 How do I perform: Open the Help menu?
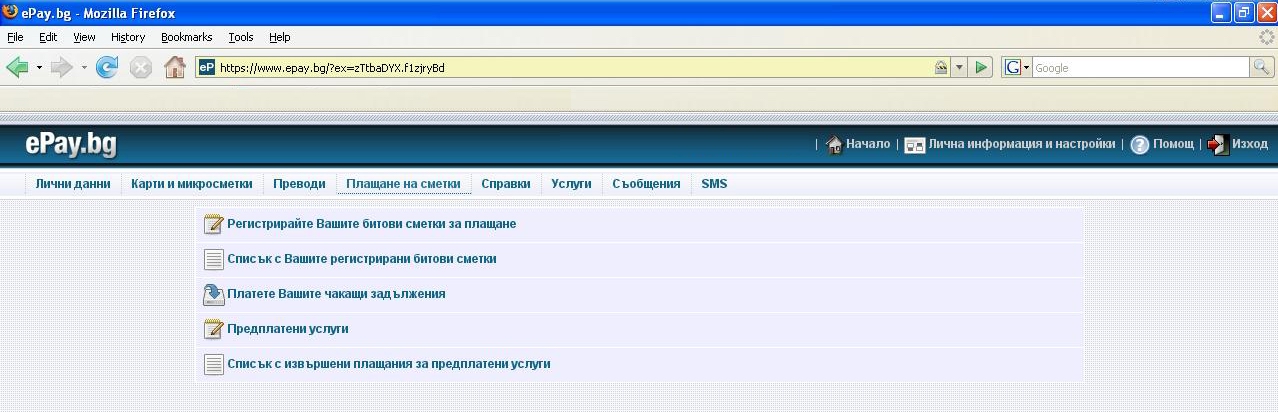pyautogui.click(x=280, y=37)
